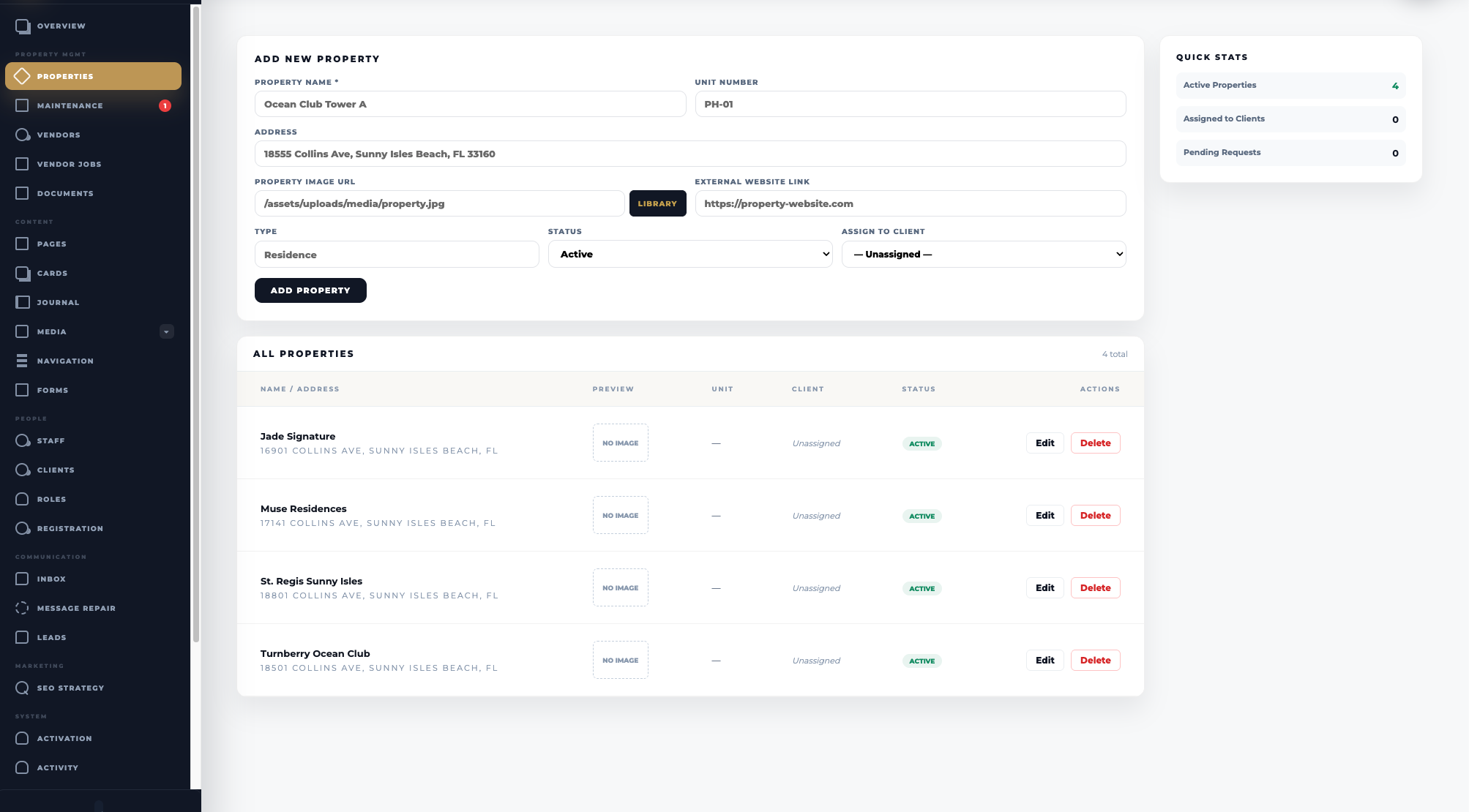The width and height of the screenshot is (1469, 812).
Task: Click the Message Repair dashed circle icon
Action: [x=22, y=608]
